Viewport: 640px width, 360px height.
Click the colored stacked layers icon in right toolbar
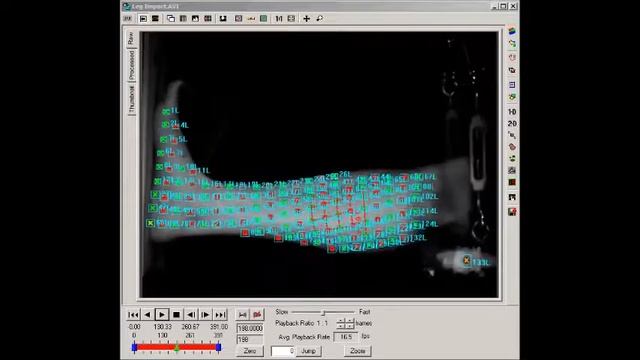pyautogui.click(x=512, y=31)
